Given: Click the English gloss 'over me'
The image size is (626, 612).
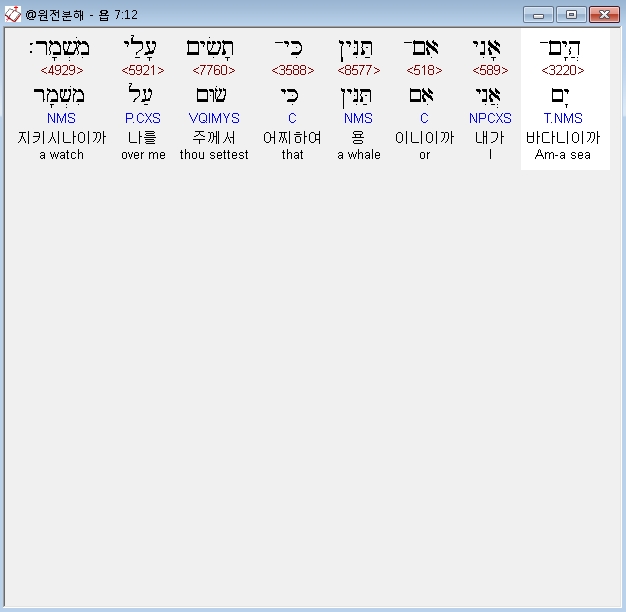Looking at the screenshot, I should pyautogui.click(x=143, y=154).
